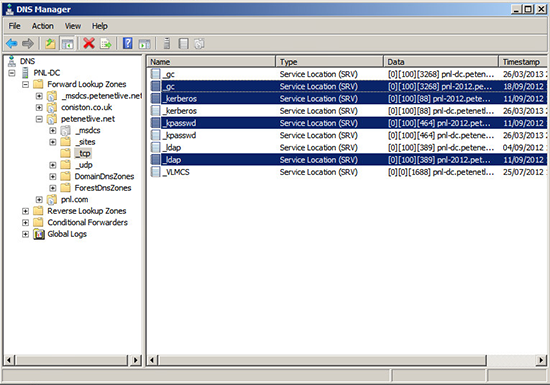The width and height of the screenshot is (550, 385).
Task: Expand the _msdcs.petenetlive.net zone
Action: [39, 96]
